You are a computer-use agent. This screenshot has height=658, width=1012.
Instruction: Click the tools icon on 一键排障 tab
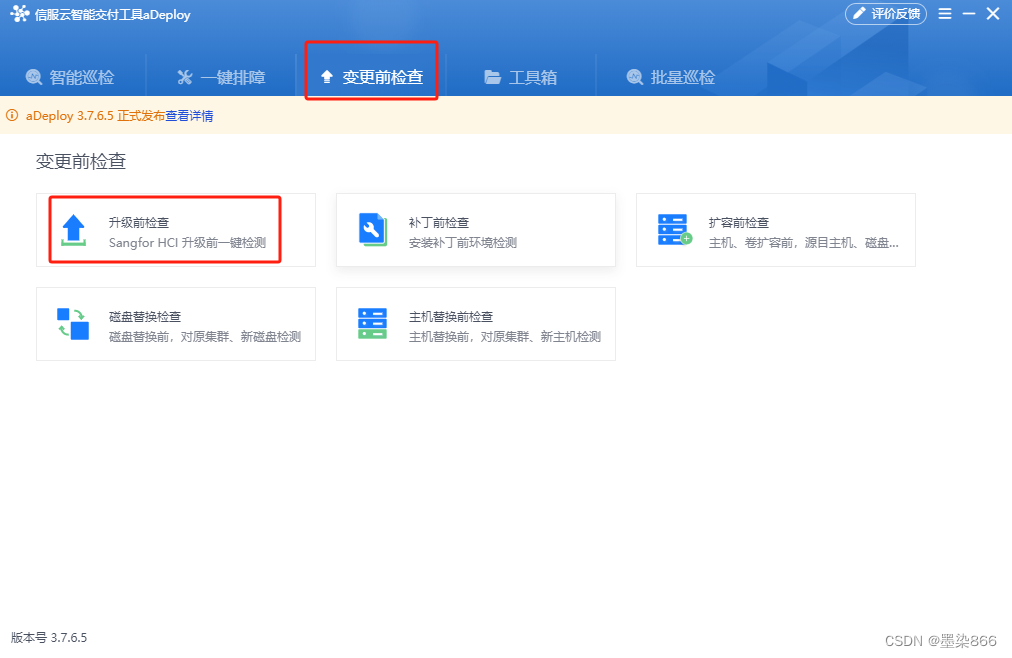click(185, 77)
